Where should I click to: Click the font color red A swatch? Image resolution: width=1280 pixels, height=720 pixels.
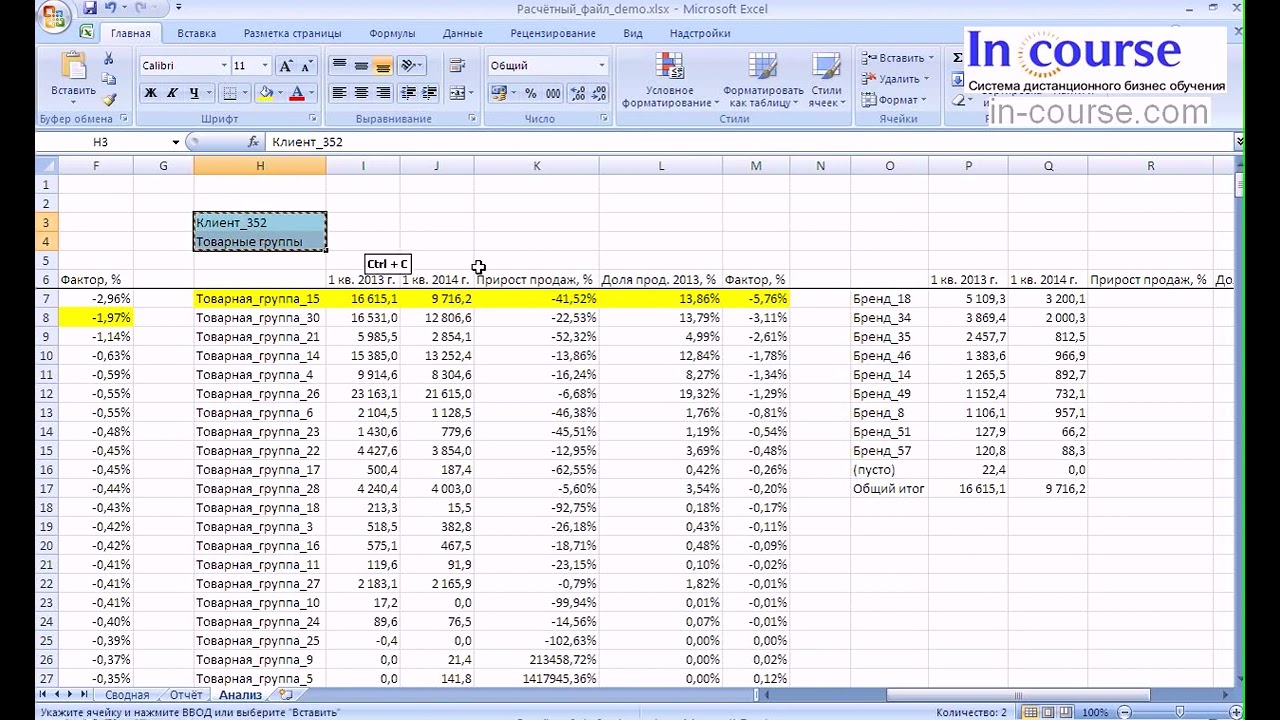(297, 93)
